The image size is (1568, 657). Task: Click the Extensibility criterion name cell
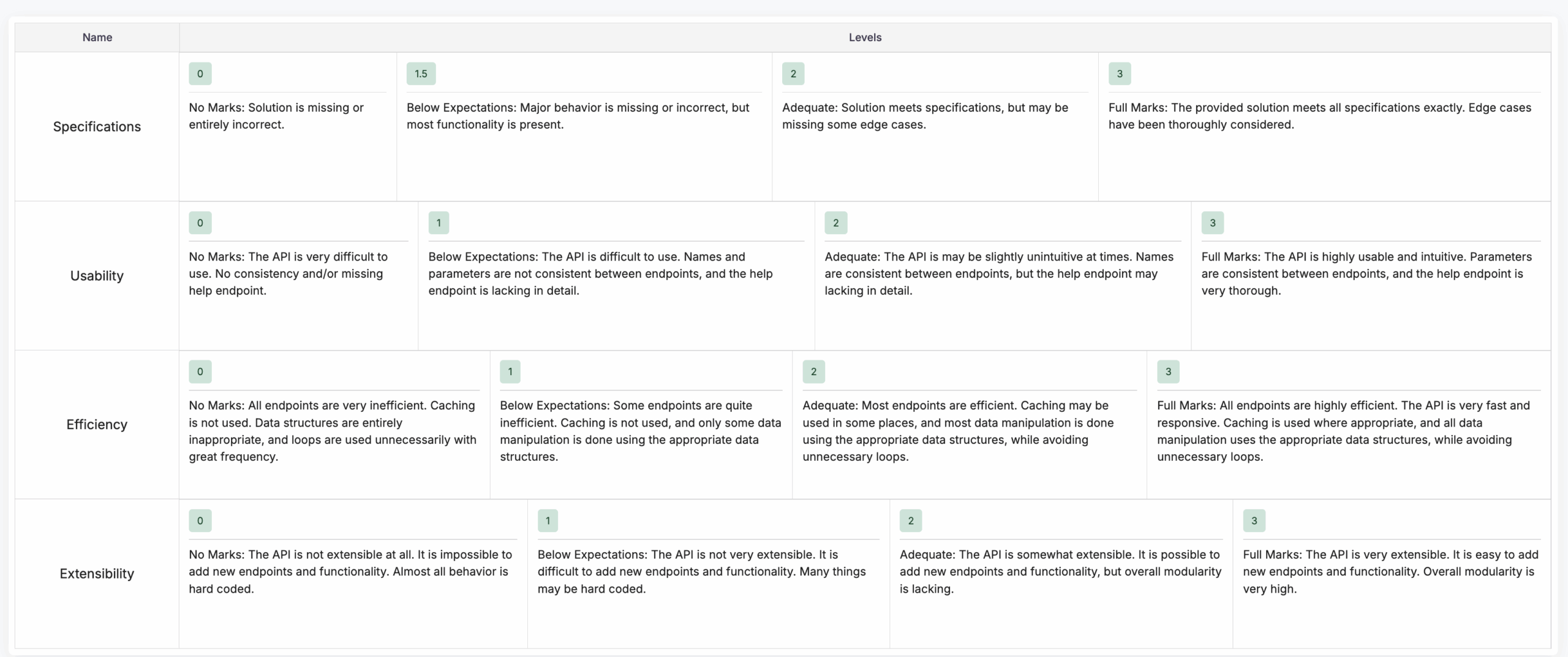[97, 574]
